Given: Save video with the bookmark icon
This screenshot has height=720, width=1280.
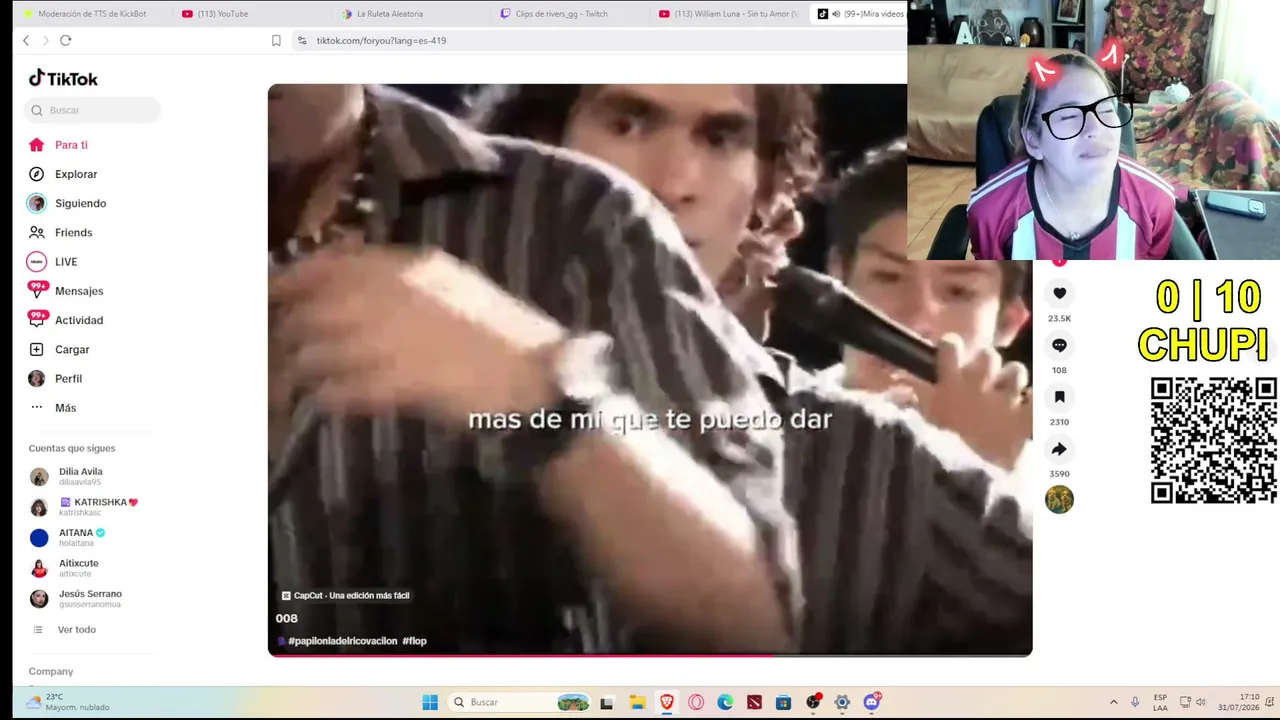Looking at the screenshot, I should pos(1059,397).
